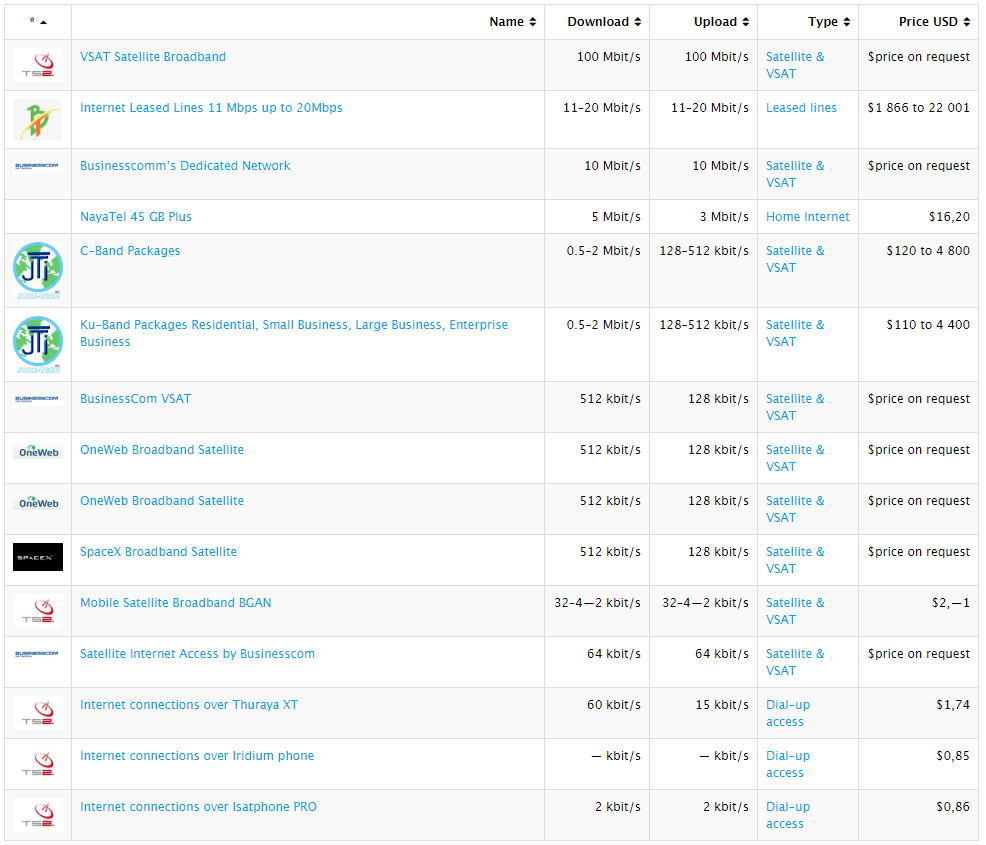Click the Businesscom logo beside BusinessCom VSAT
The width and height of the screenshot is (986, 845).
pyautogui.click(x=38, y=399)
